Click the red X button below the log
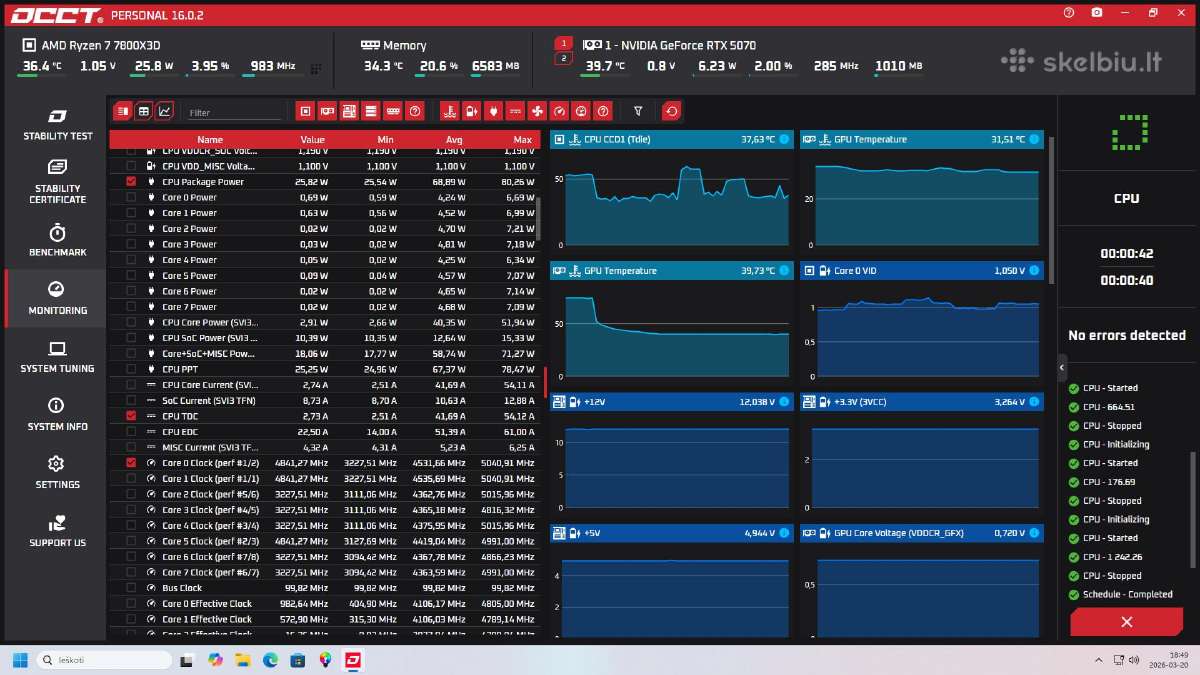Screen dimensions: 1200x675 coord(1126,622)
